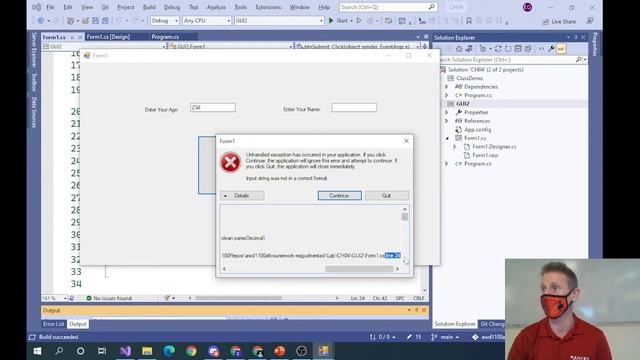The image size is (640, 360).
Task: Click the Refresh icon in Solution Explorer
Action: (508, 49)
